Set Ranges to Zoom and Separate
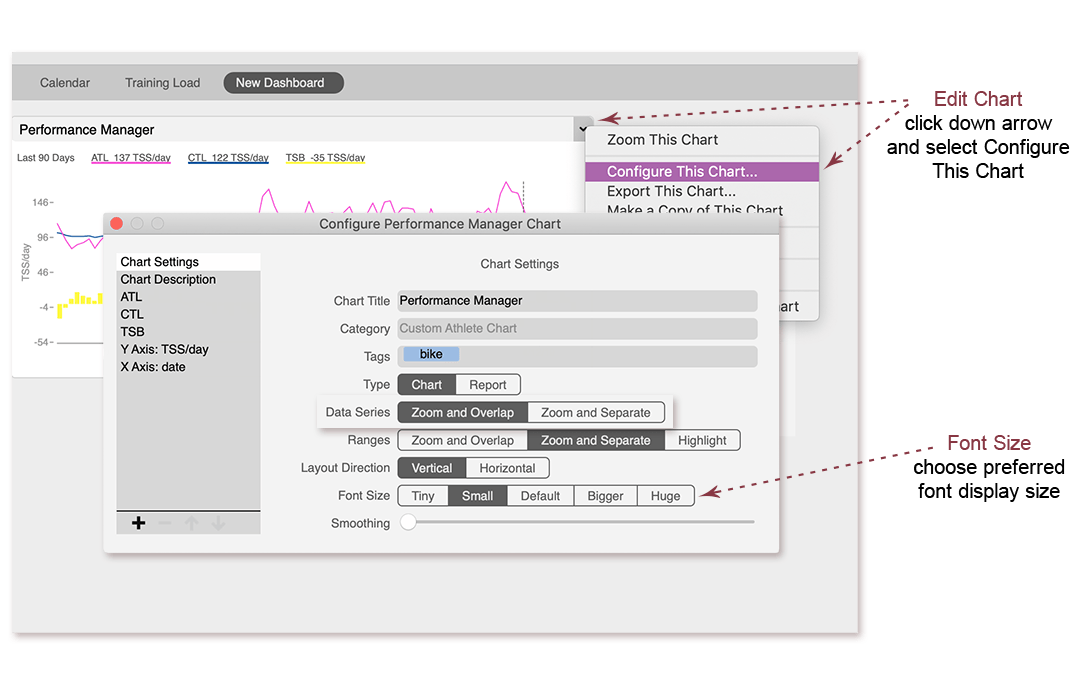1085x676 pixels. (x=596, y=440)
